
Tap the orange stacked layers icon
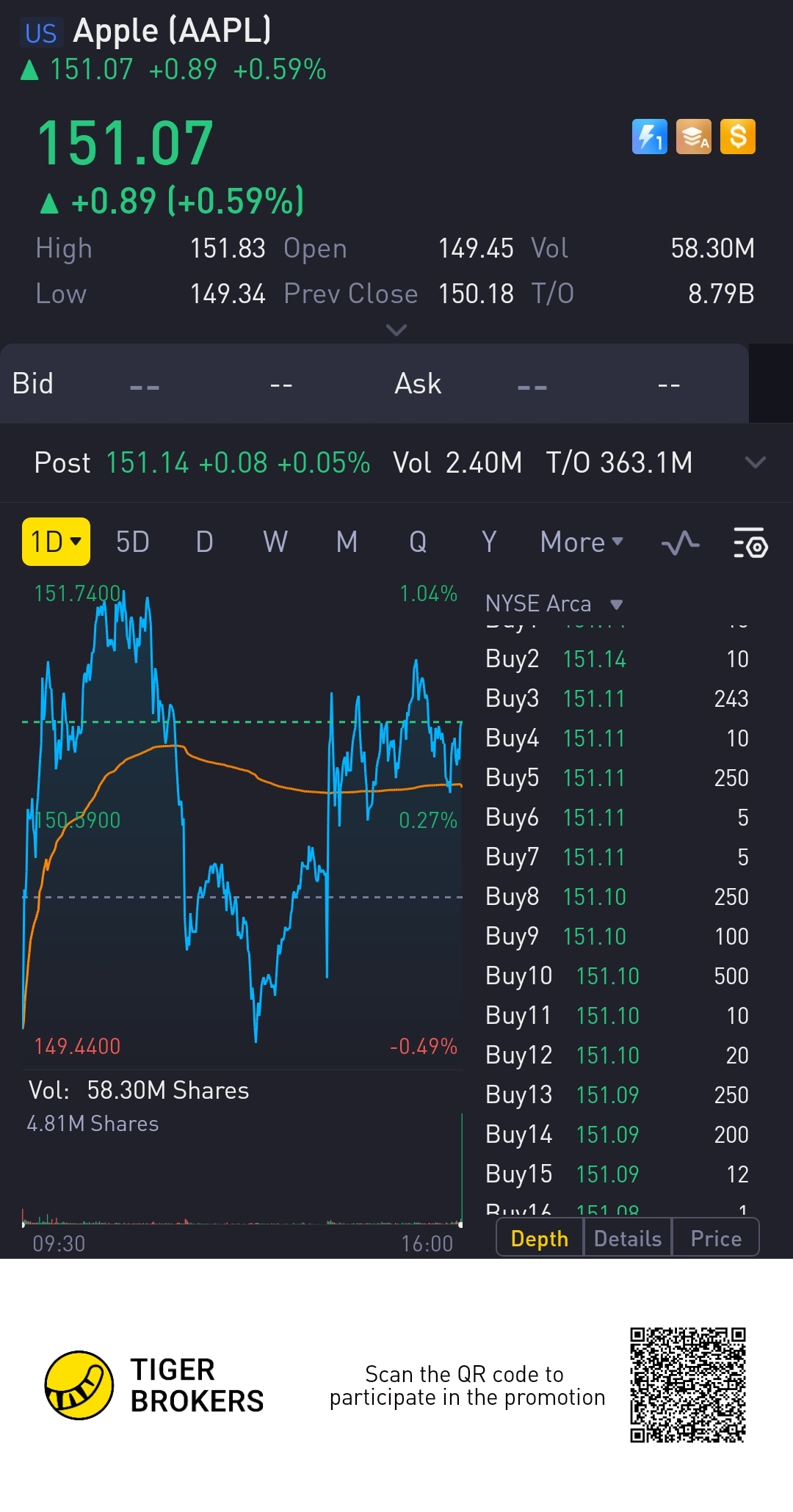[x=694, y=137]
